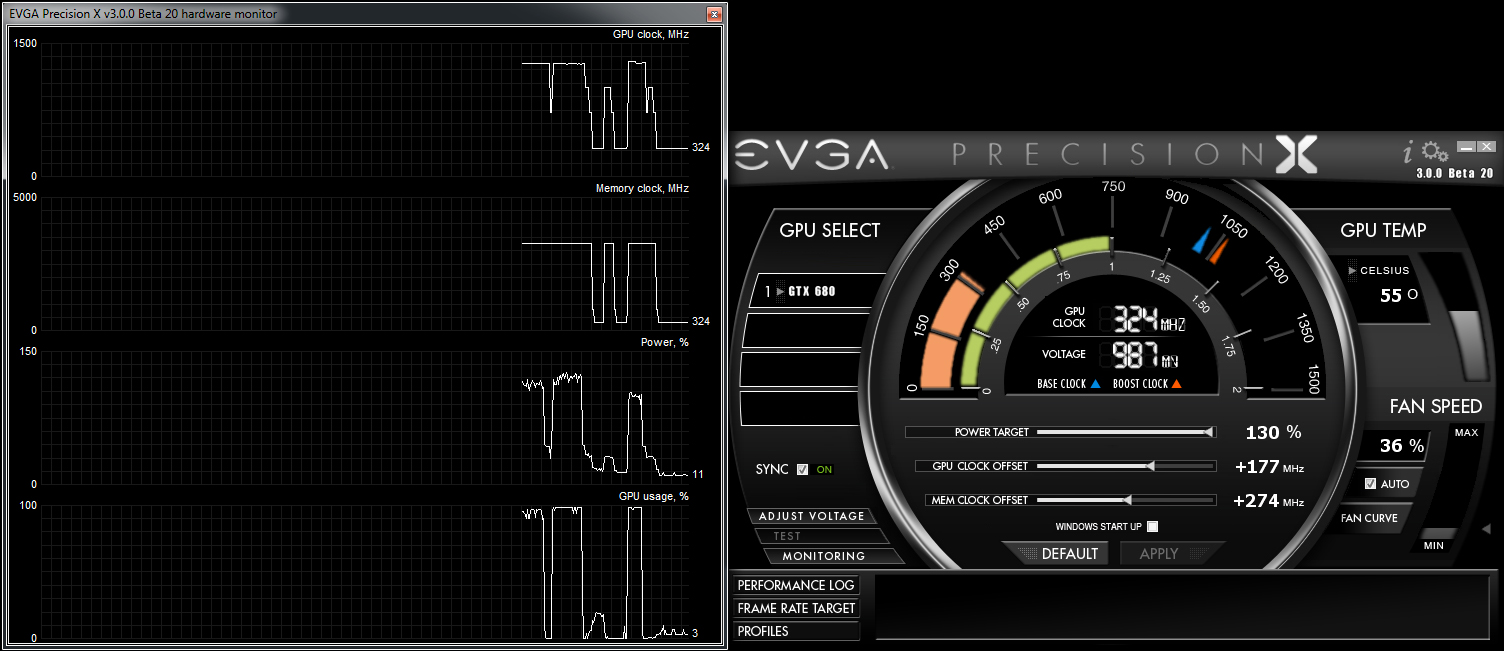Click the orange boost clock marker on gauge
This screenshot has width=1504, height=651.
[x=1217, y=249]
